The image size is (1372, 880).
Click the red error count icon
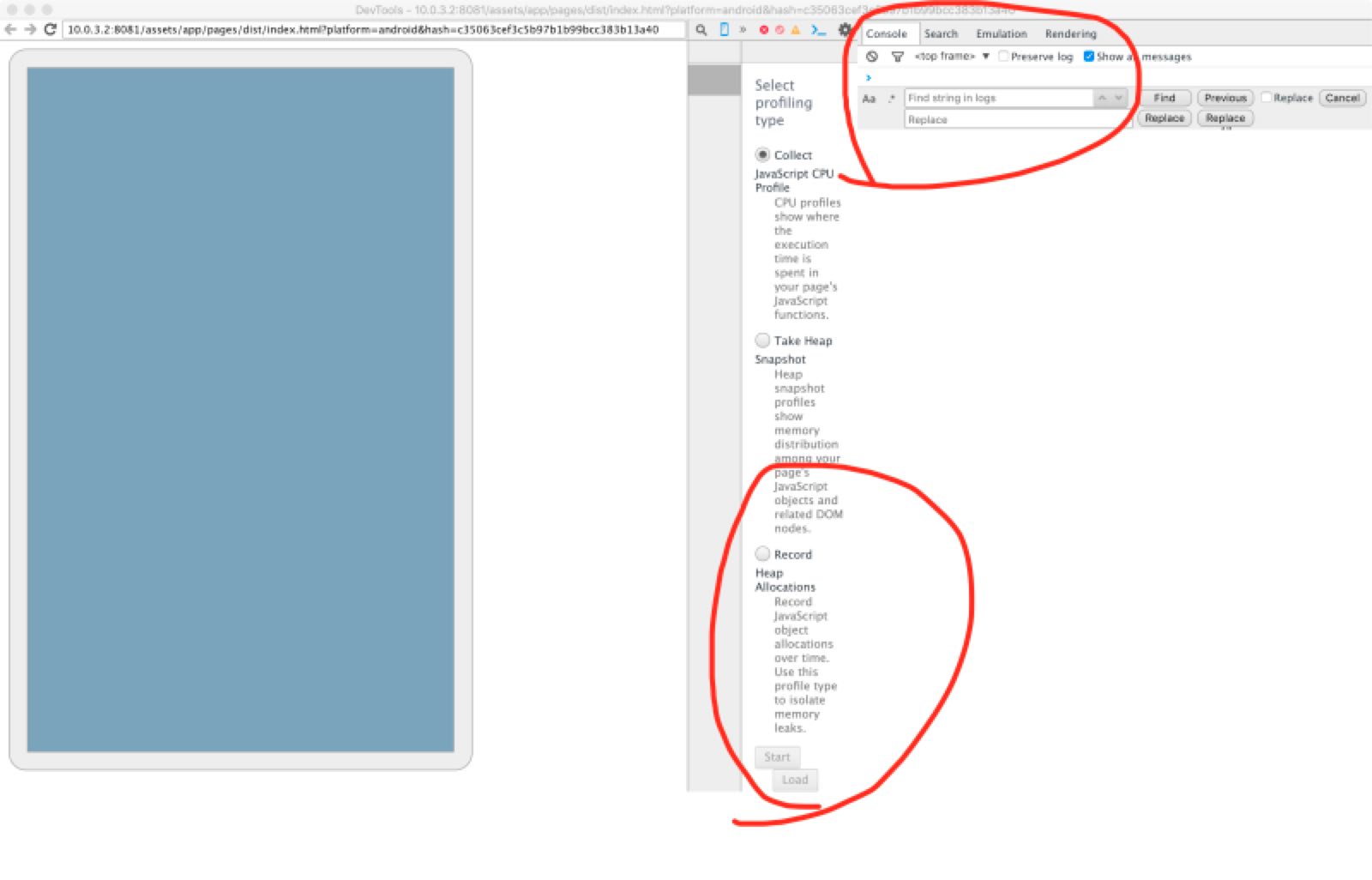763,30
